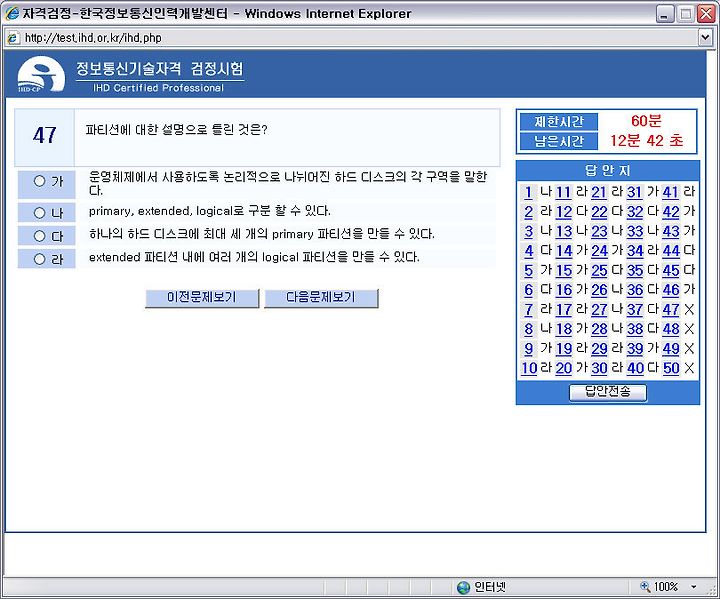Open question 27 from answer sheet
720x599 pixels.
pyautogui.click(x=599, y=309)
